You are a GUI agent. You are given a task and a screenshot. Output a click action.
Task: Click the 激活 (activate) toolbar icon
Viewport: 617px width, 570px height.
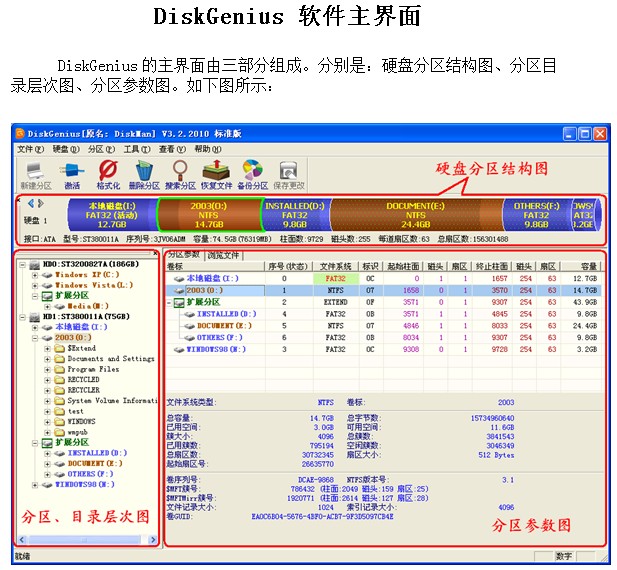[x=72, y=175]
